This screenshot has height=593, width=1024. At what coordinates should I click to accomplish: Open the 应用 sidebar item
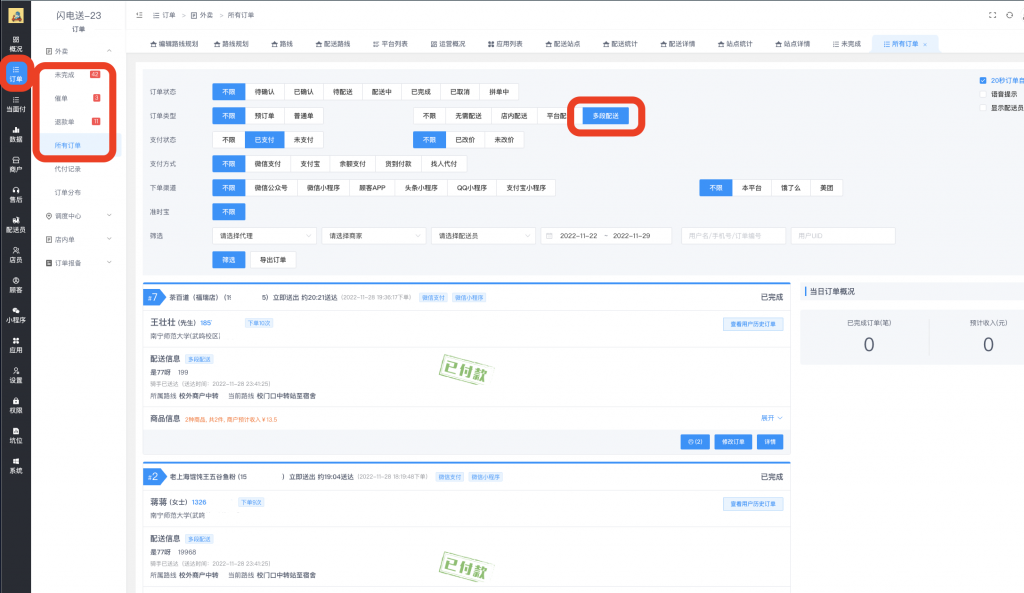click(x=14, y=343)
